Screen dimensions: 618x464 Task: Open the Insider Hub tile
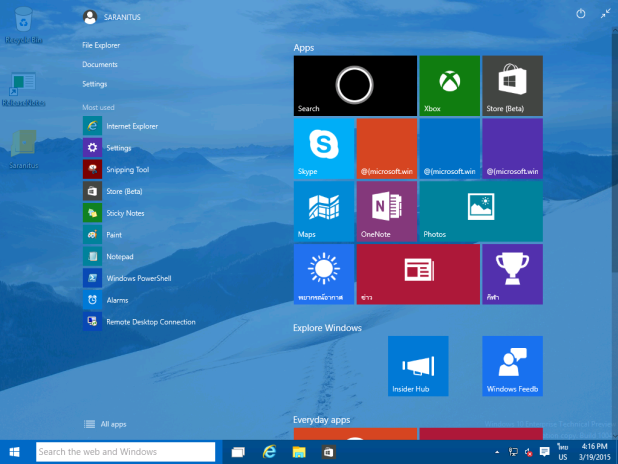click(x=418, y=366)
